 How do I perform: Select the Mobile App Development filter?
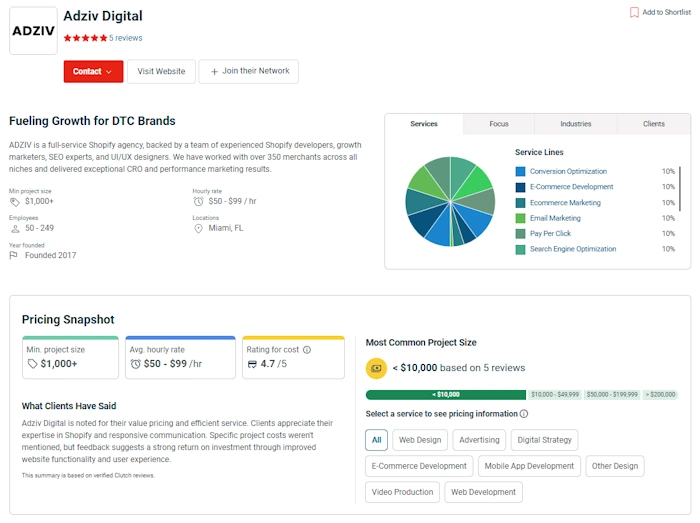tap(529, 466)
